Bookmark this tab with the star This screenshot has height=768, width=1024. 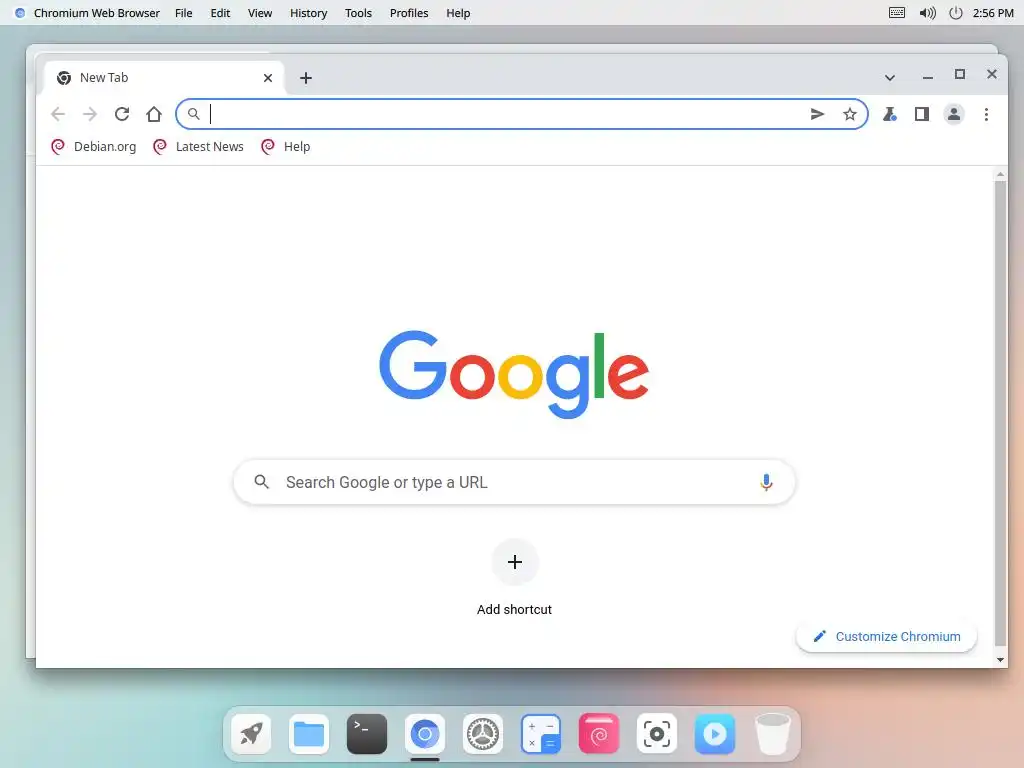click(x=849, y=114)
